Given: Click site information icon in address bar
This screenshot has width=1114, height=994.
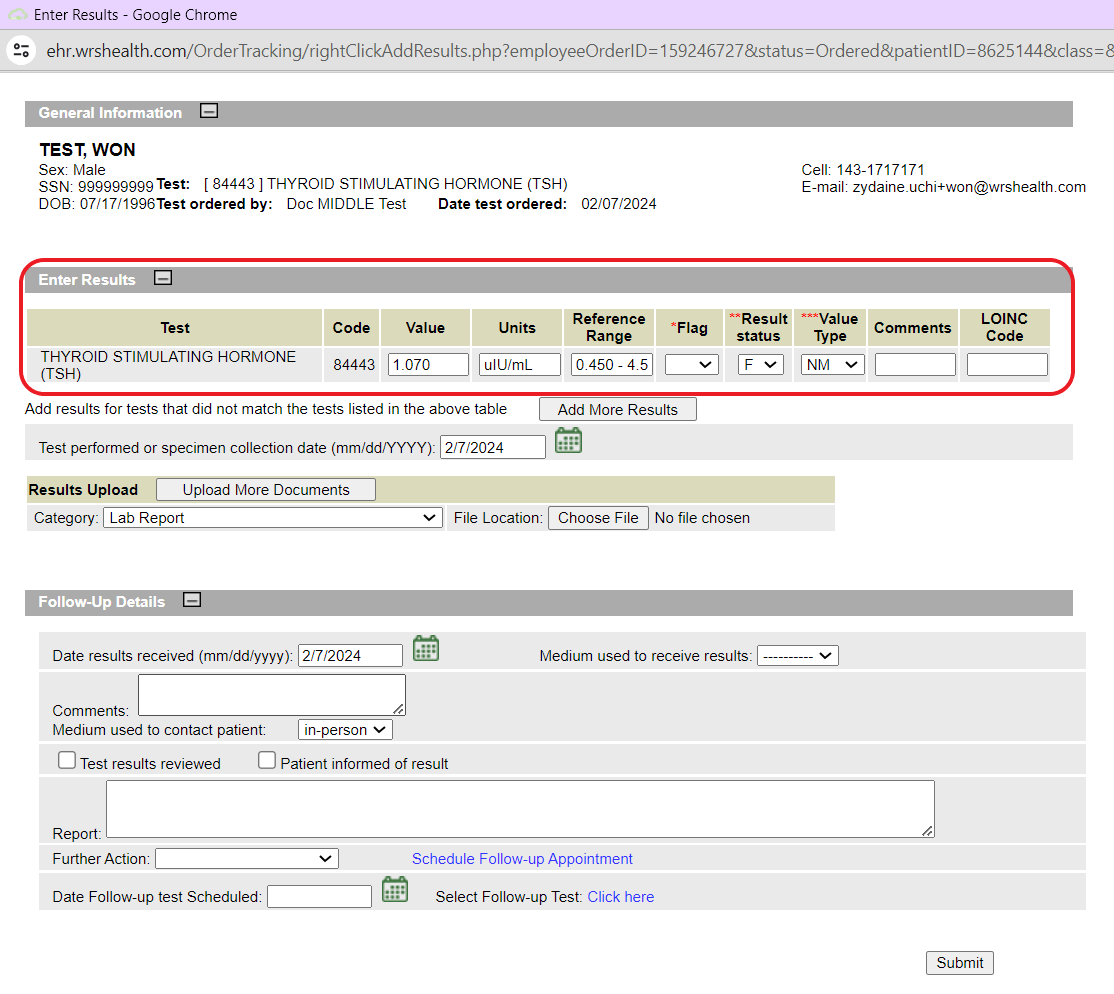Looking at the screenshot, I should click(x=22, y=51).
